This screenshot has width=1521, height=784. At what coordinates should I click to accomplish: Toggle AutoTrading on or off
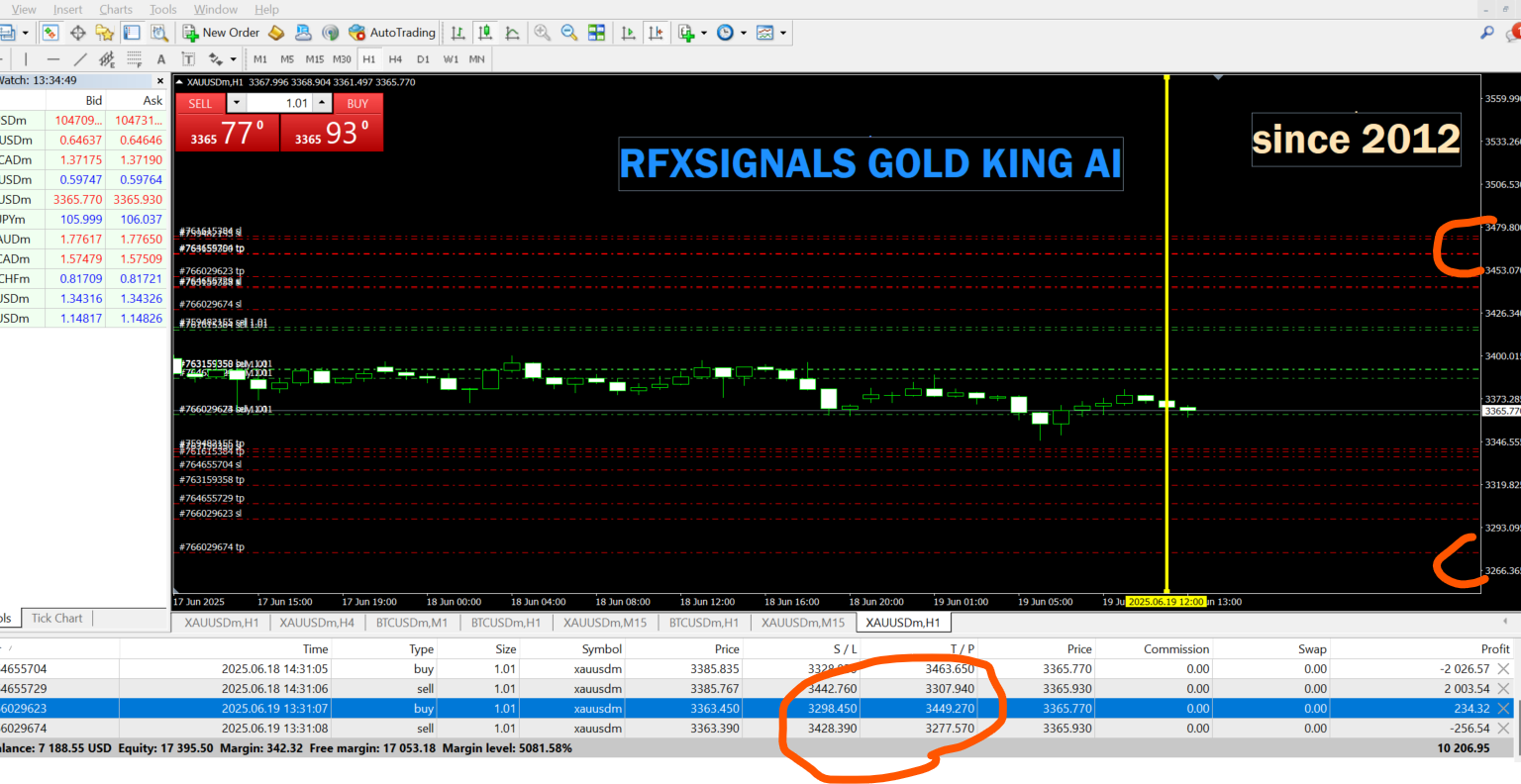[392, 33]
